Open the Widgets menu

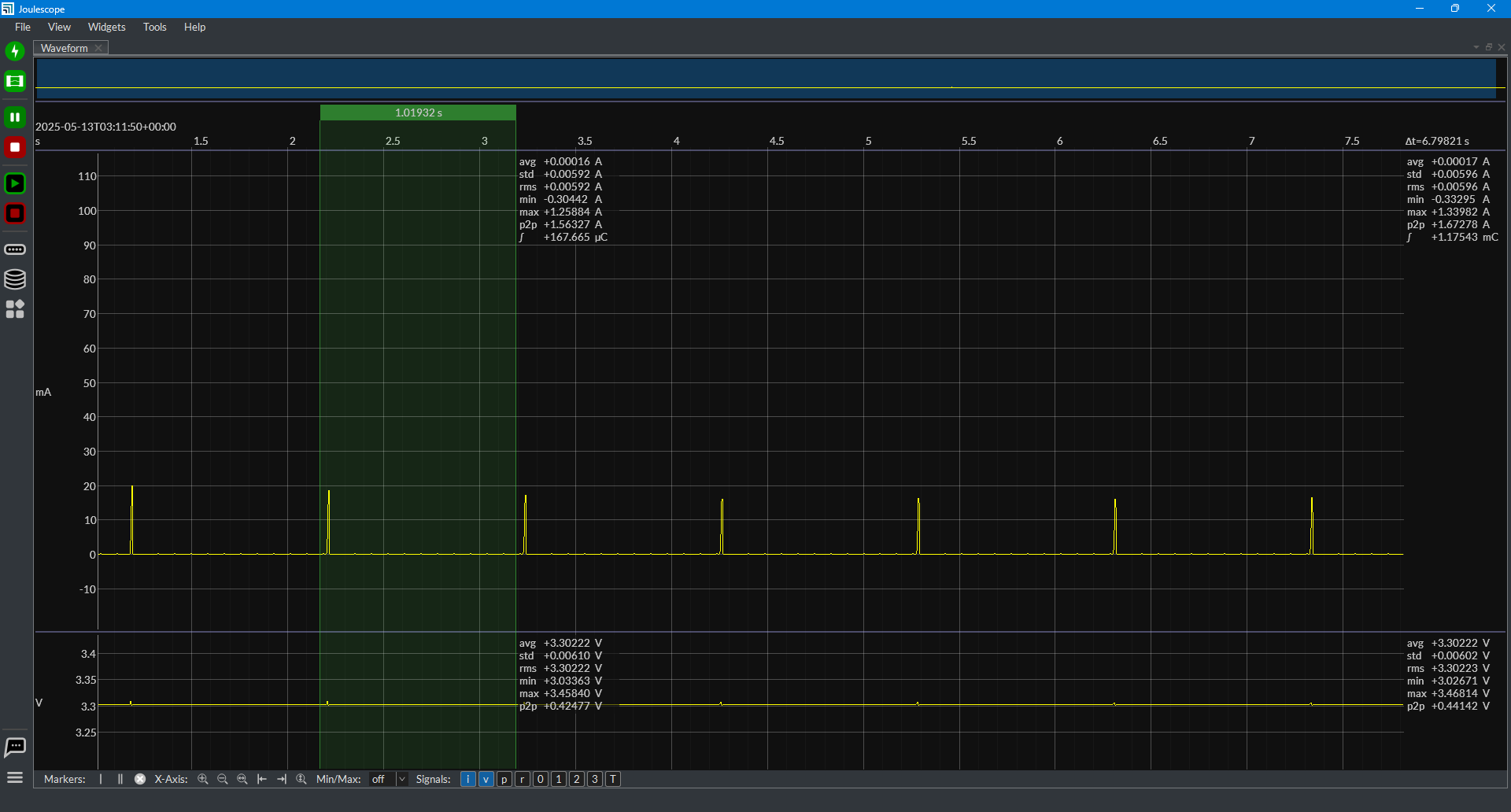pyautogui.click(x=106, y=27)
